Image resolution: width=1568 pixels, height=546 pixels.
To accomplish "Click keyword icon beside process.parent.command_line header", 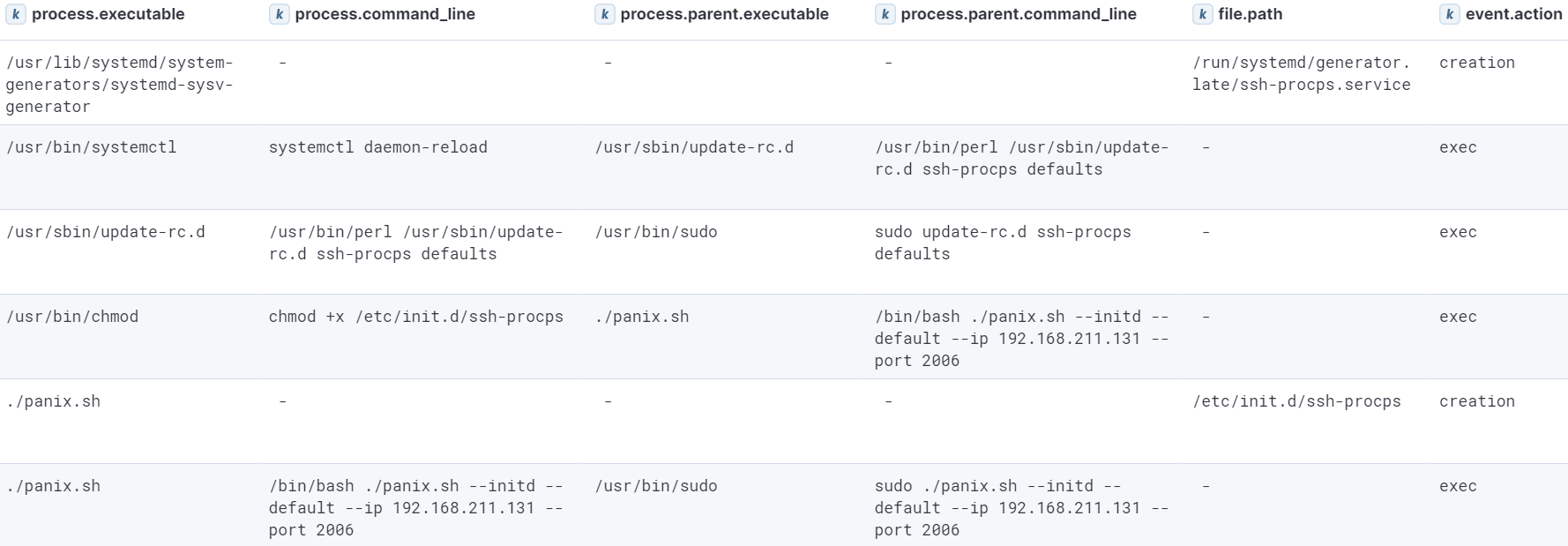I will (x=885, y=14).
